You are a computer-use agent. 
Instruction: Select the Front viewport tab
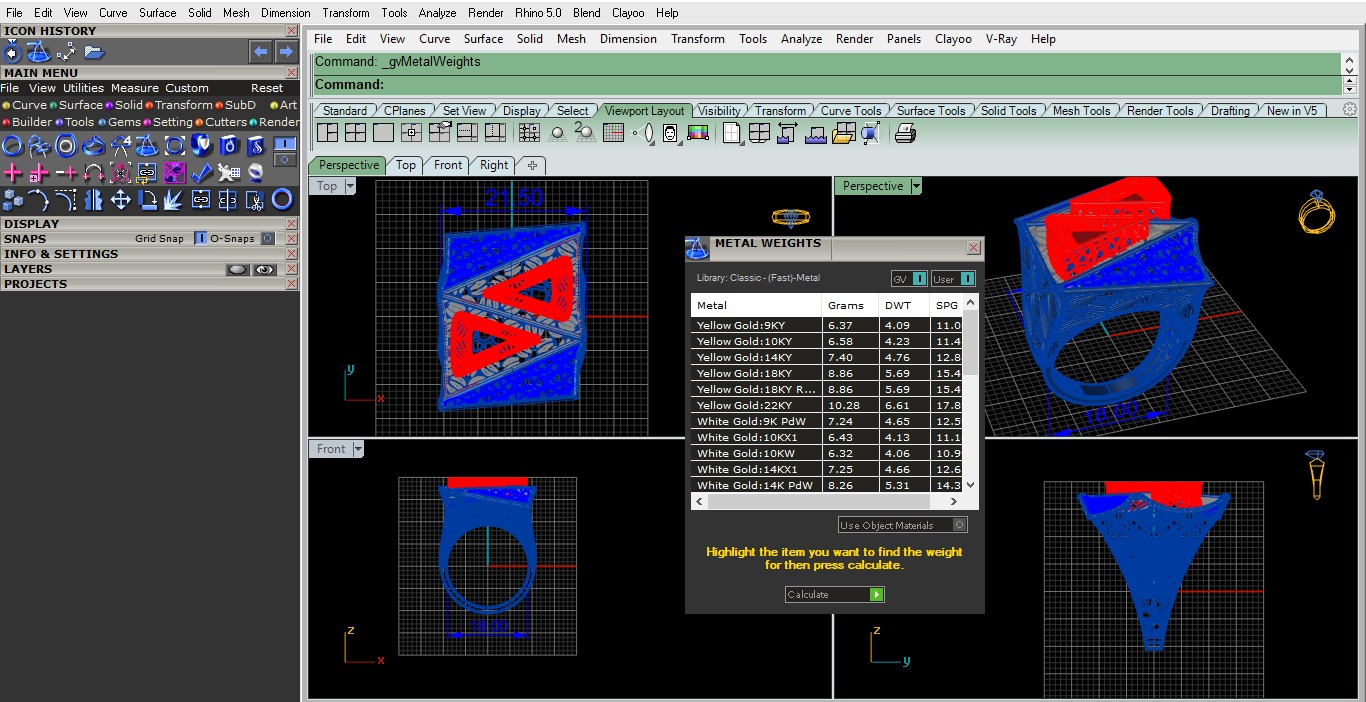[448, 165]
